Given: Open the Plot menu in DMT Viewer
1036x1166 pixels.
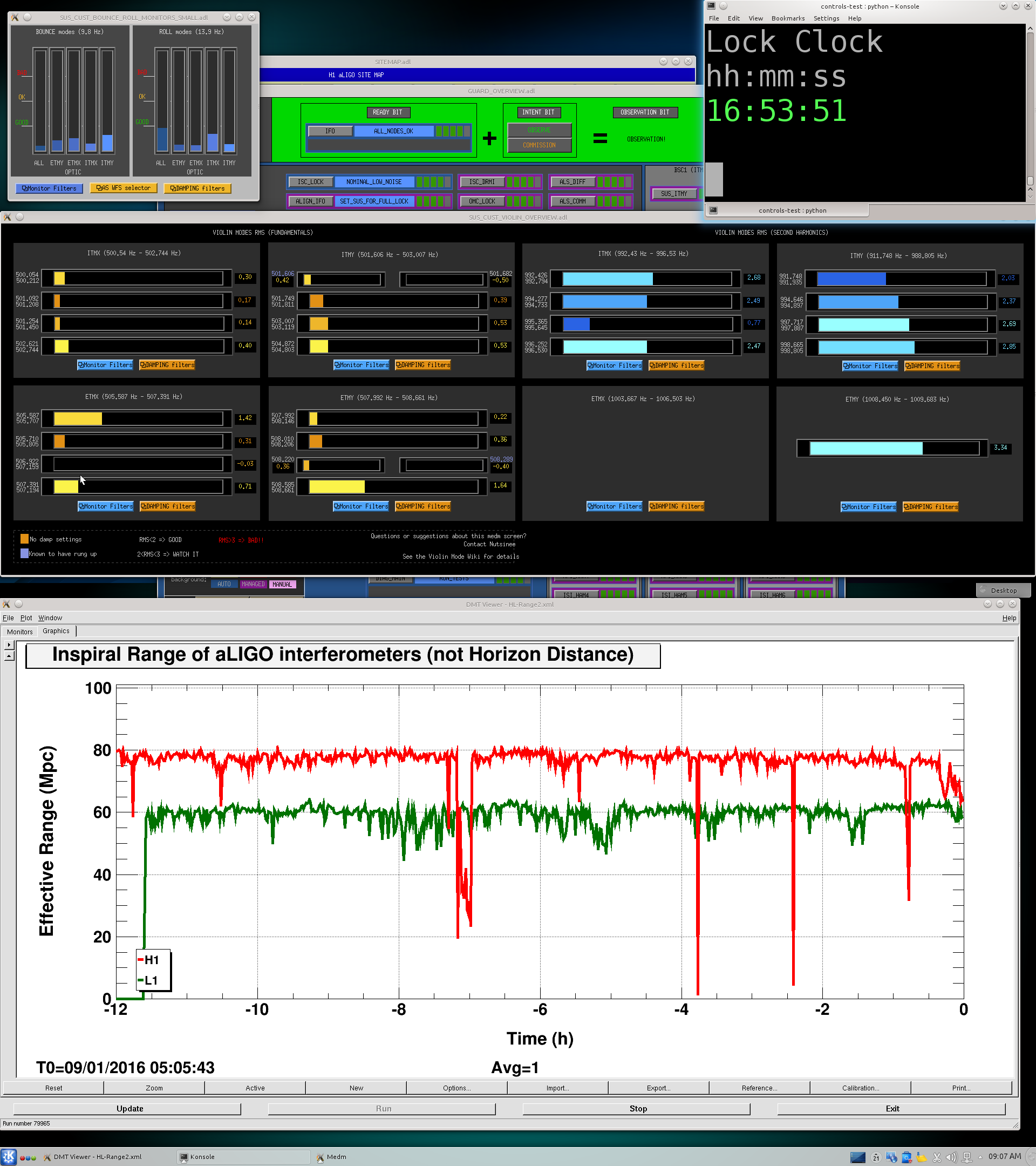Looking at the screenshot, I should 26,618.
